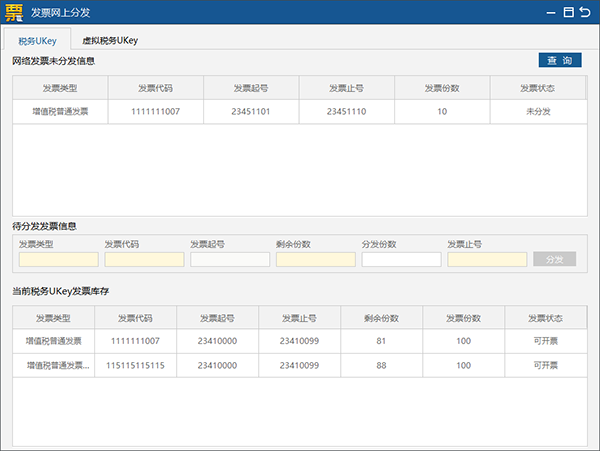
Task: Switch to the 税务UKey tab
Action: (37, 40)
